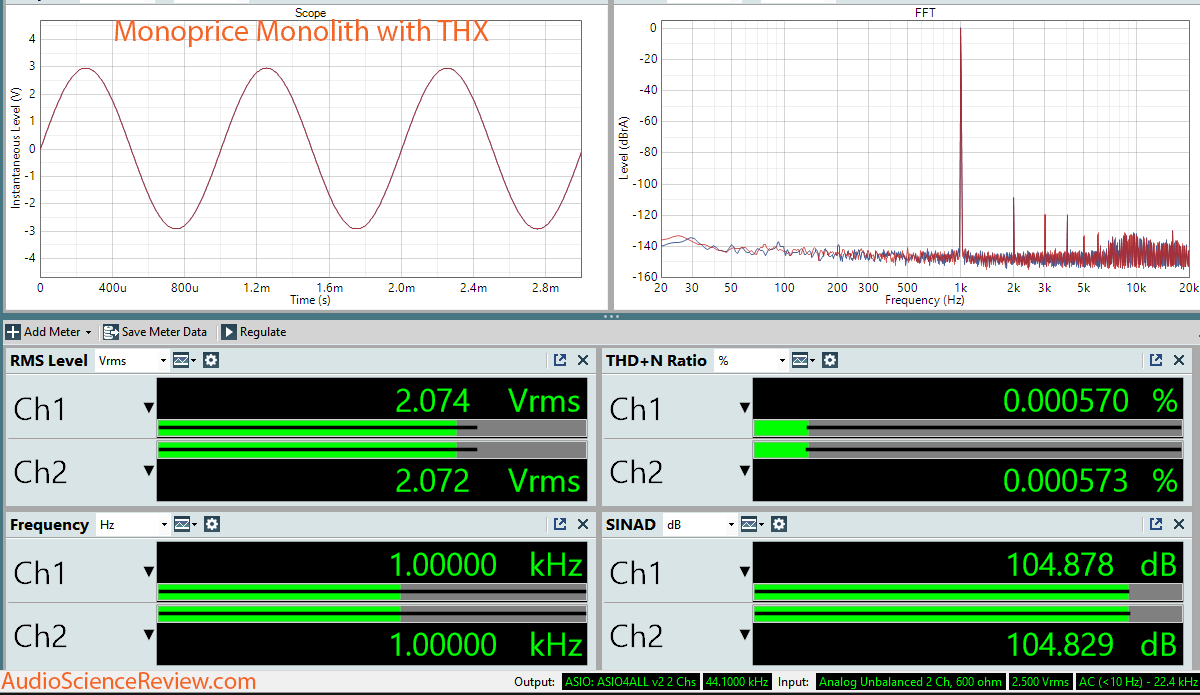Viewport: 1200px width, 695px height.
Task: Click the Frequency Ch1 1.00000 kHz reading
Action: 485,565
